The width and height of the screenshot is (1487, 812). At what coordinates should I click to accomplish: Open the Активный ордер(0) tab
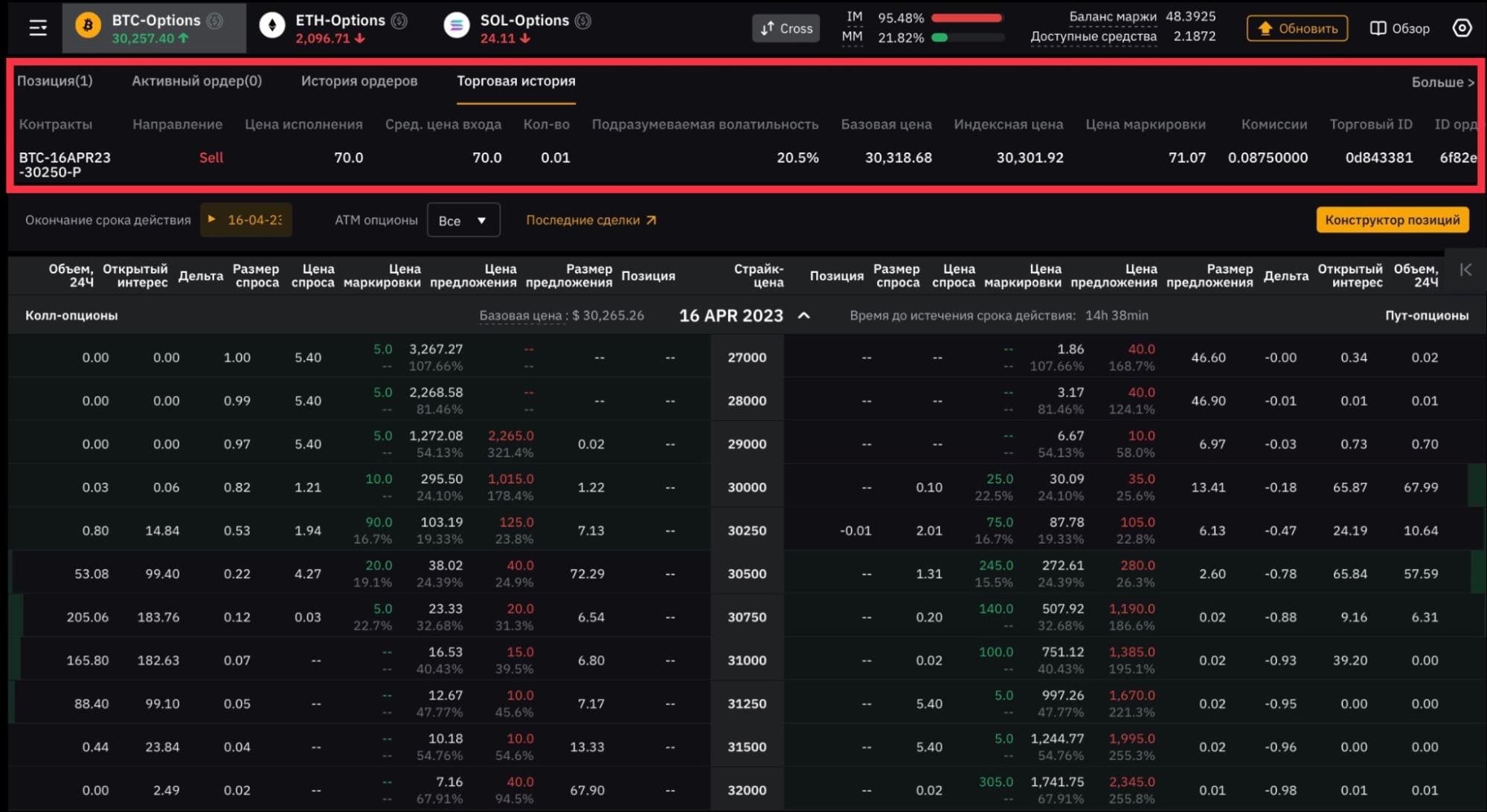(x=196, y=81)
